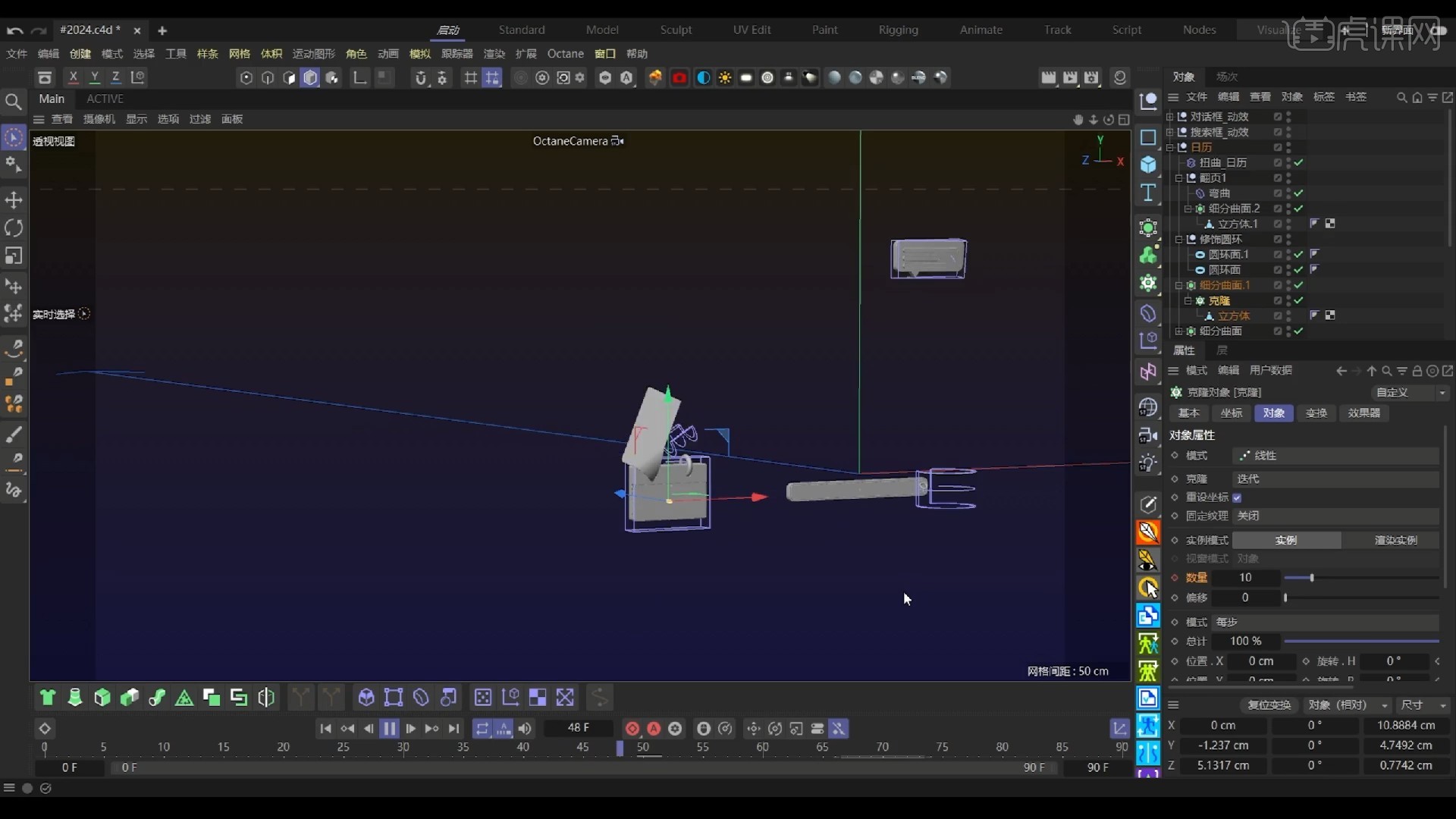Lock the Attribute Manager panel
Image resolution: width=1456 pixels, height=819 pixels.
click(1417, 371)
